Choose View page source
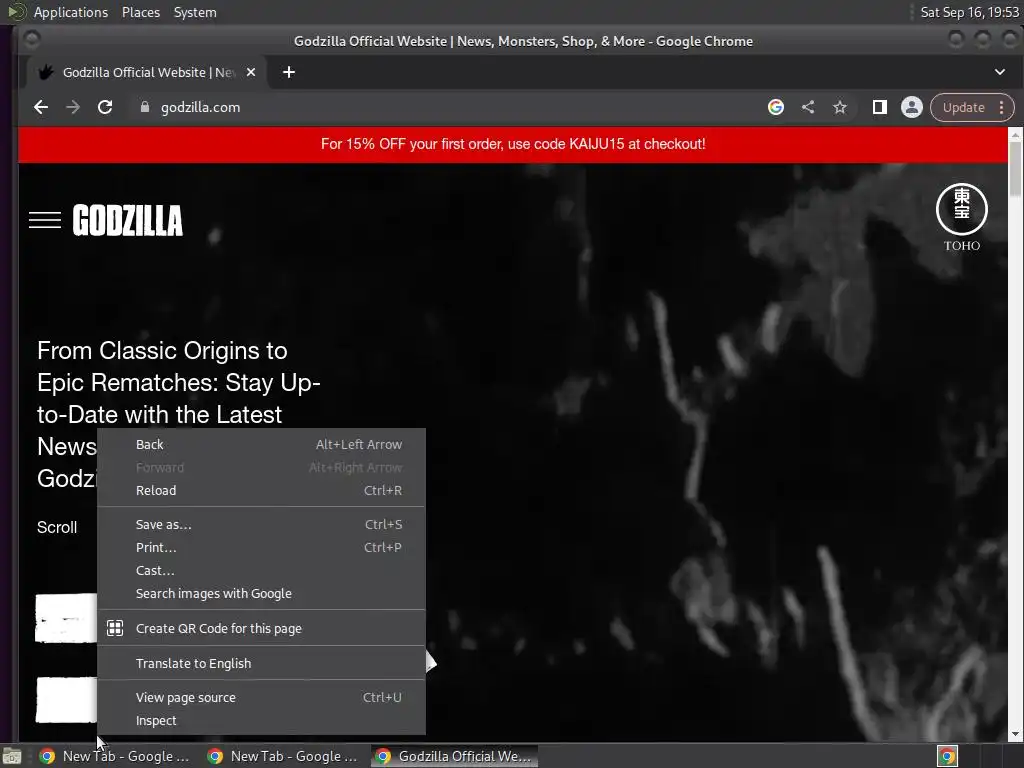Screen dimensions: 1024x768 pos(261,697)
